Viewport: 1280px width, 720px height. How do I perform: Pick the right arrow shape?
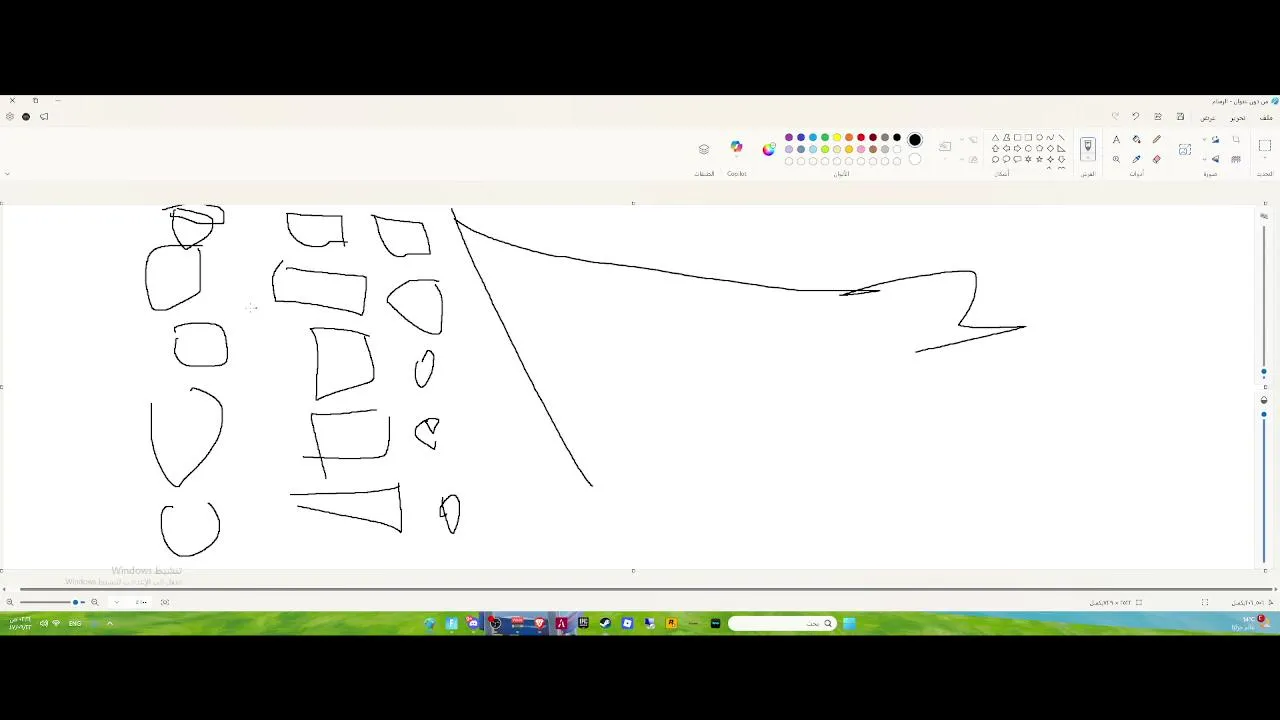click(x=1018, y=148)
